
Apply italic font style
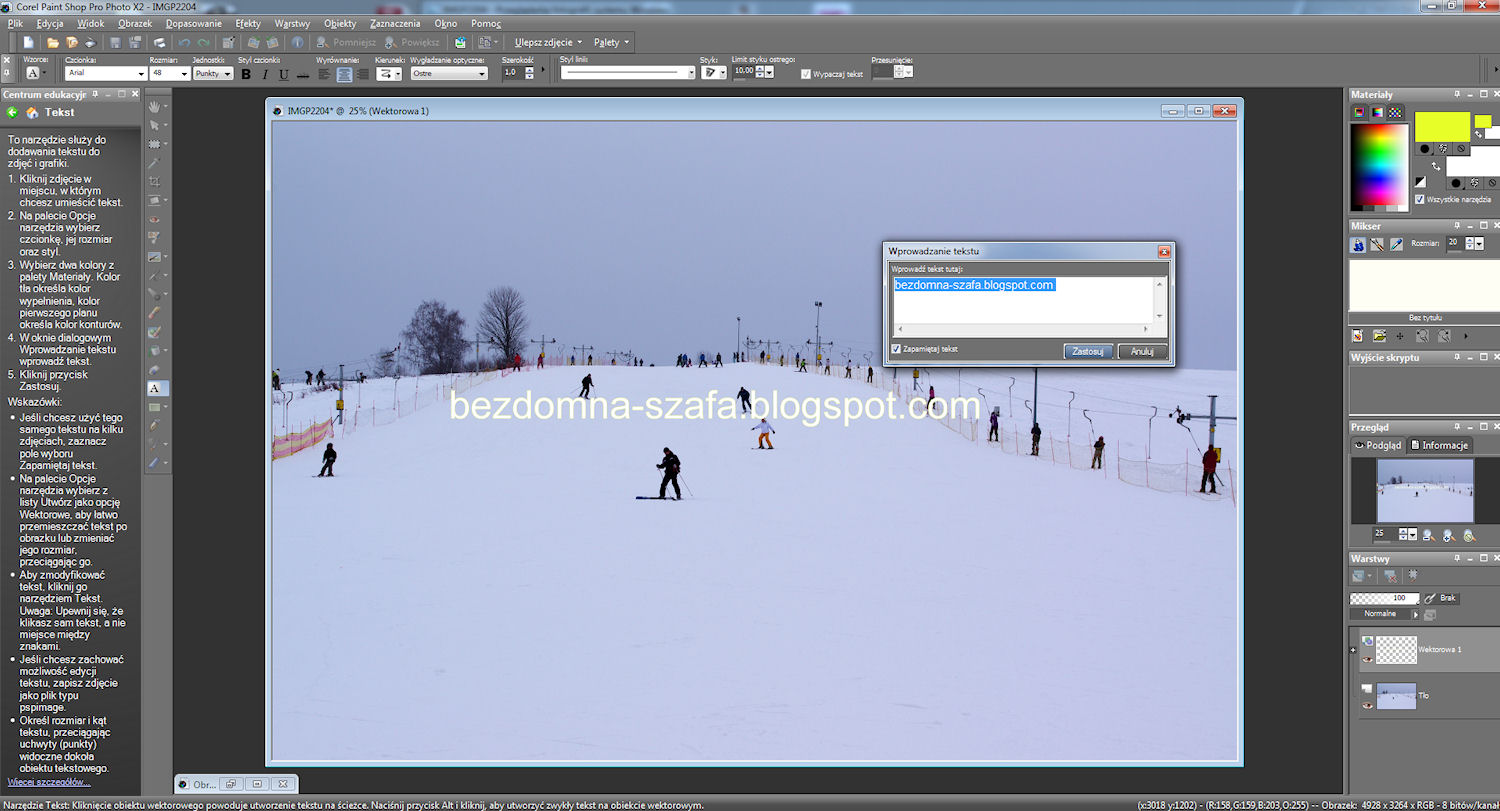(x=265, y=74)
